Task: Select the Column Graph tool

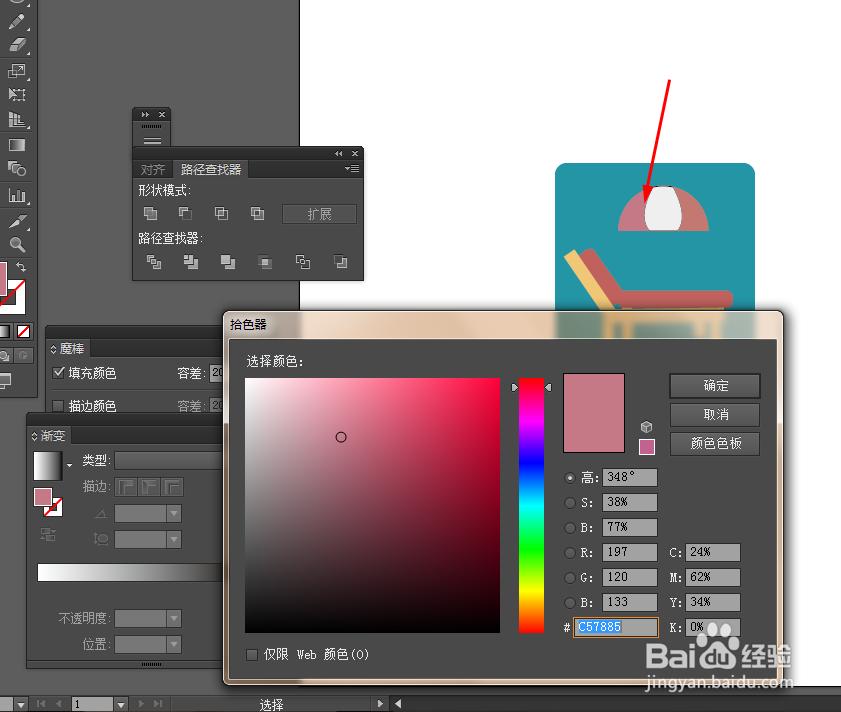Action: click(17, 195)
